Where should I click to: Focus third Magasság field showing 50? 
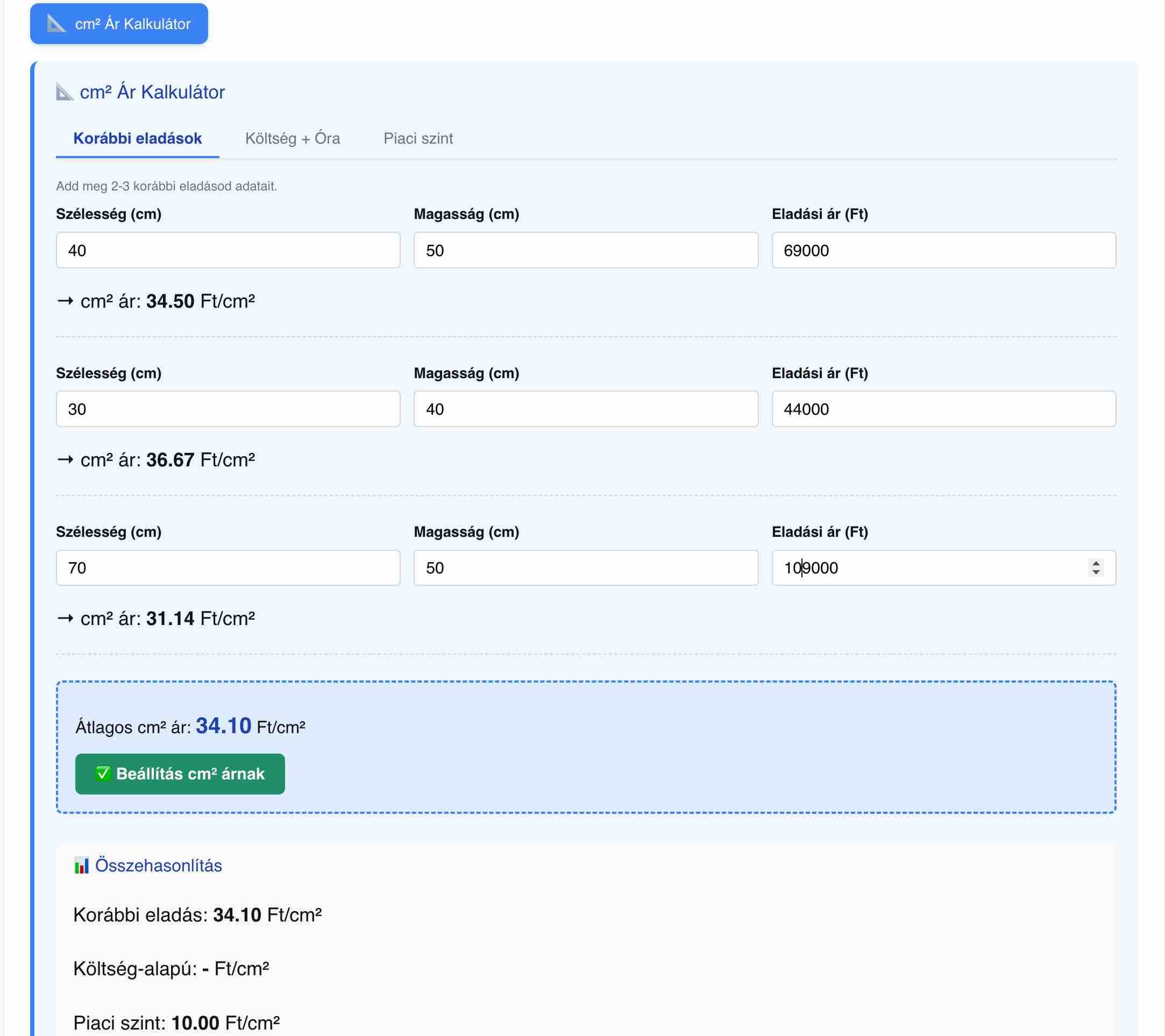585,567
